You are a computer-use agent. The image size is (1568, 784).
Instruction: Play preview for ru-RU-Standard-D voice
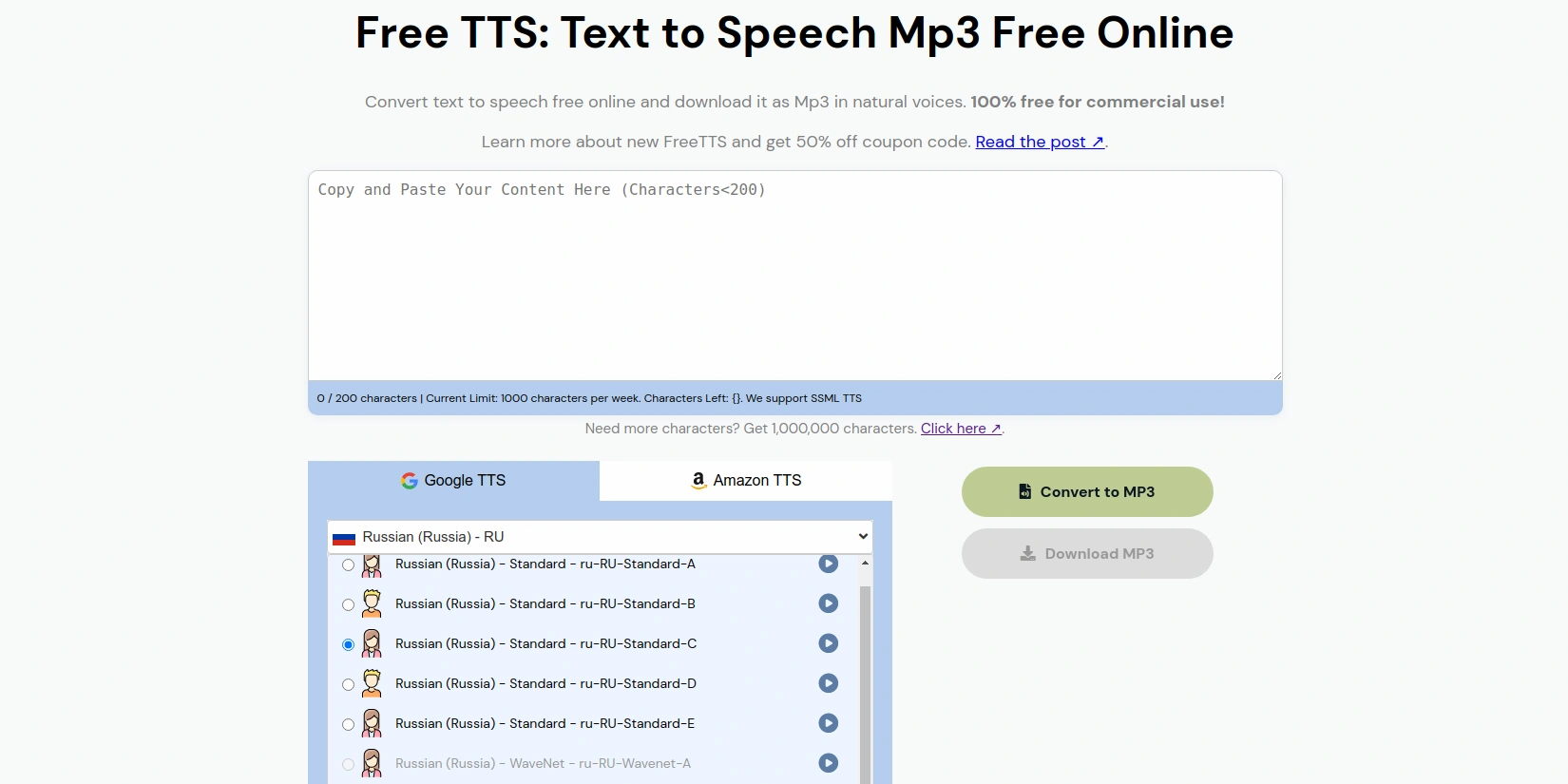point(829,683)
